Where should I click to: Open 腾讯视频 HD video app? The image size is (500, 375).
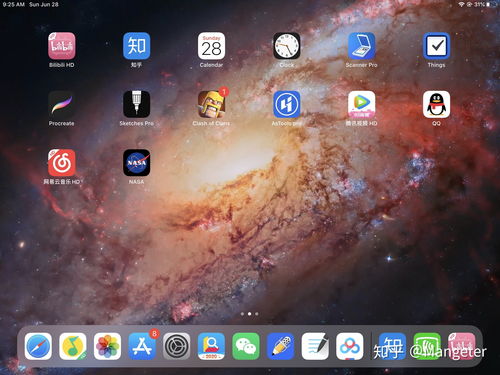[362, 104]
